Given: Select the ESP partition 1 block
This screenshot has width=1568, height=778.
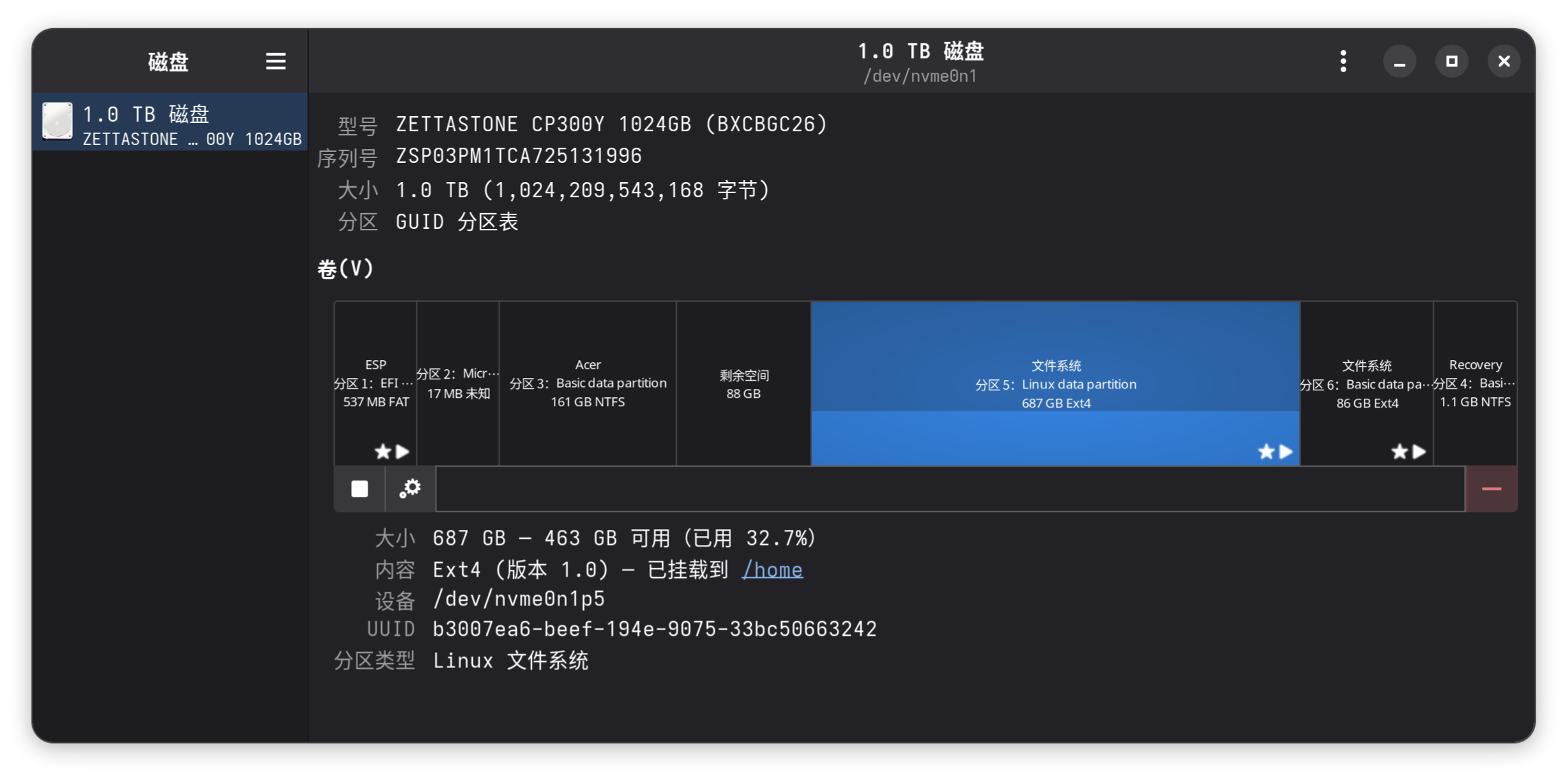Looking at the screenshot, I should point(375,382).
